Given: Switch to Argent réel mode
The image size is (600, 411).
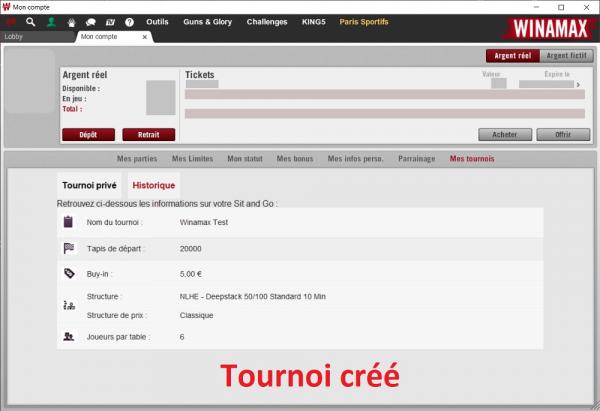Looking at the screenshot, I should (x=513, y=56).
